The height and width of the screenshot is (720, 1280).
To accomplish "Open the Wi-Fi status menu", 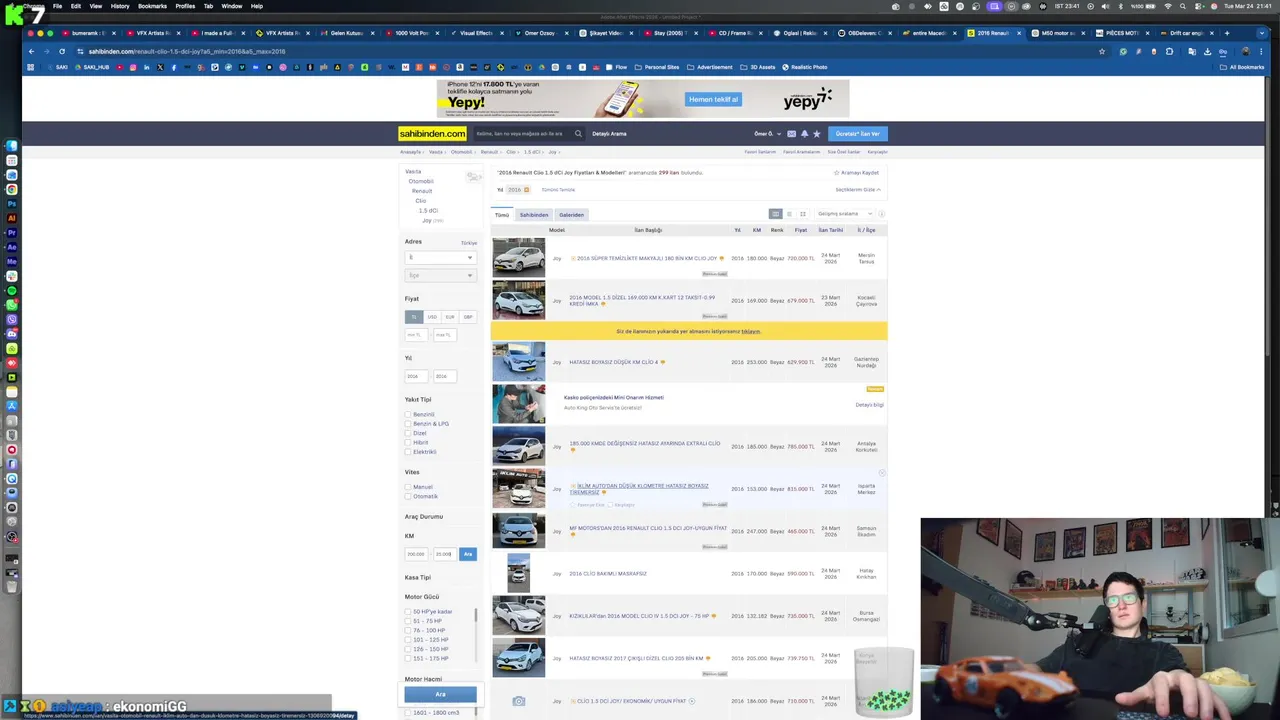I will [x=1168, y=6].
